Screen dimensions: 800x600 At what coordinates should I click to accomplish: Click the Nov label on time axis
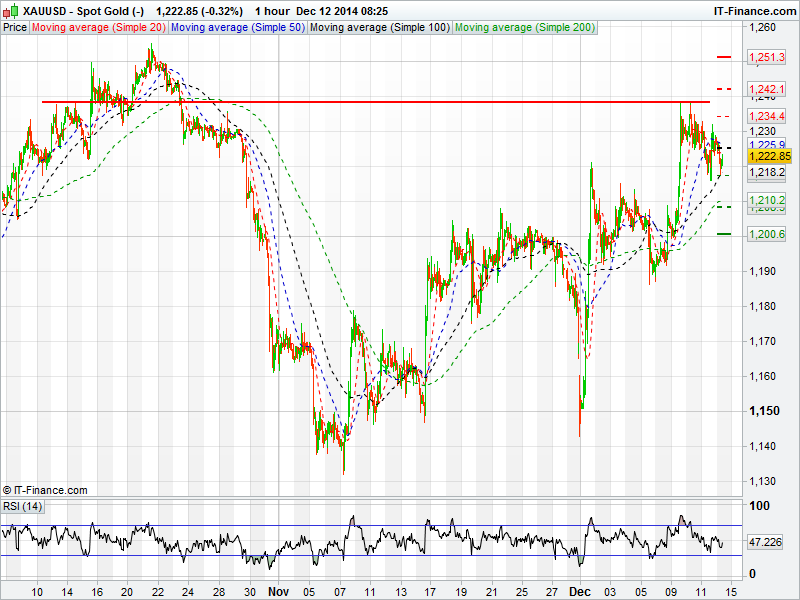click(x=279, y=590)
